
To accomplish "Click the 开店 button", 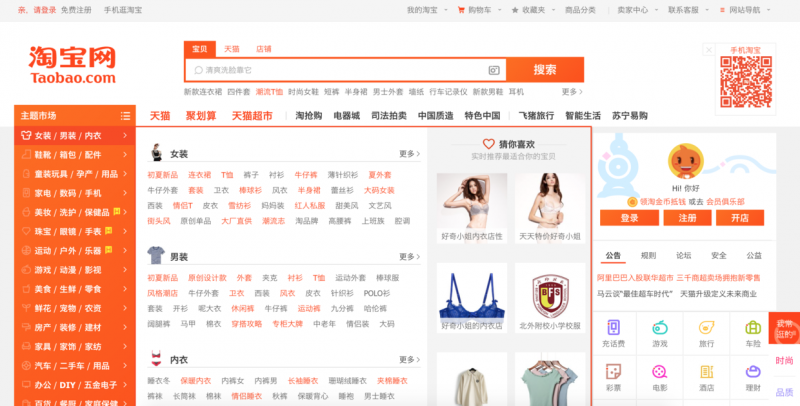I will point(740,218).
